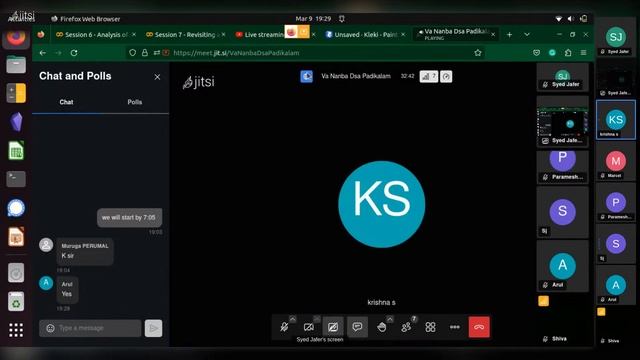Select Syed Jafer participant thumbnail
Screen dimensions: 640x360
(x=562, y=77)
